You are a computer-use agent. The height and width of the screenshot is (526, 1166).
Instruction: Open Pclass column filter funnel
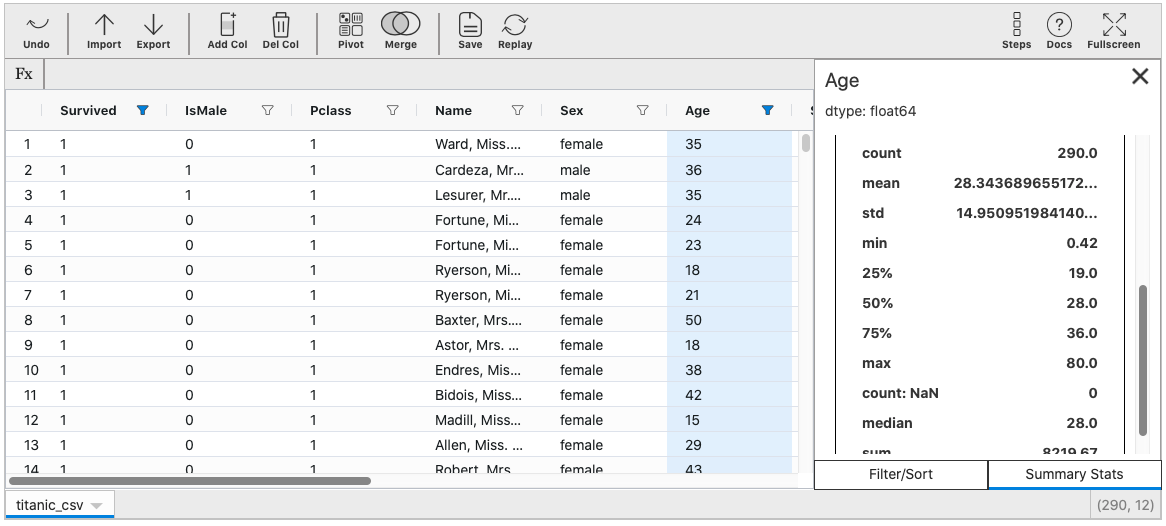[393, 111]
